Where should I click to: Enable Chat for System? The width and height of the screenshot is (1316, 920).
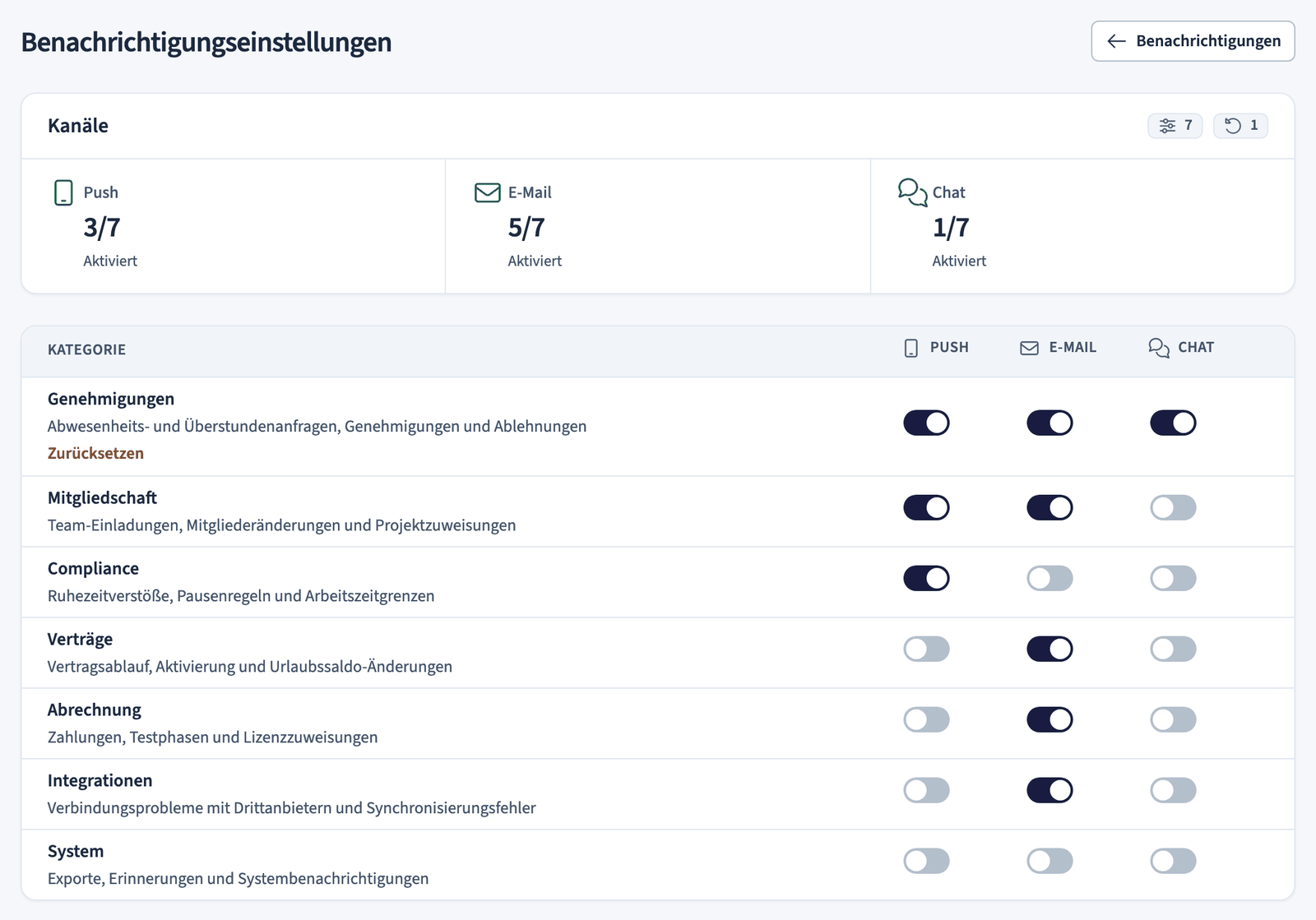pos(1173,861)
